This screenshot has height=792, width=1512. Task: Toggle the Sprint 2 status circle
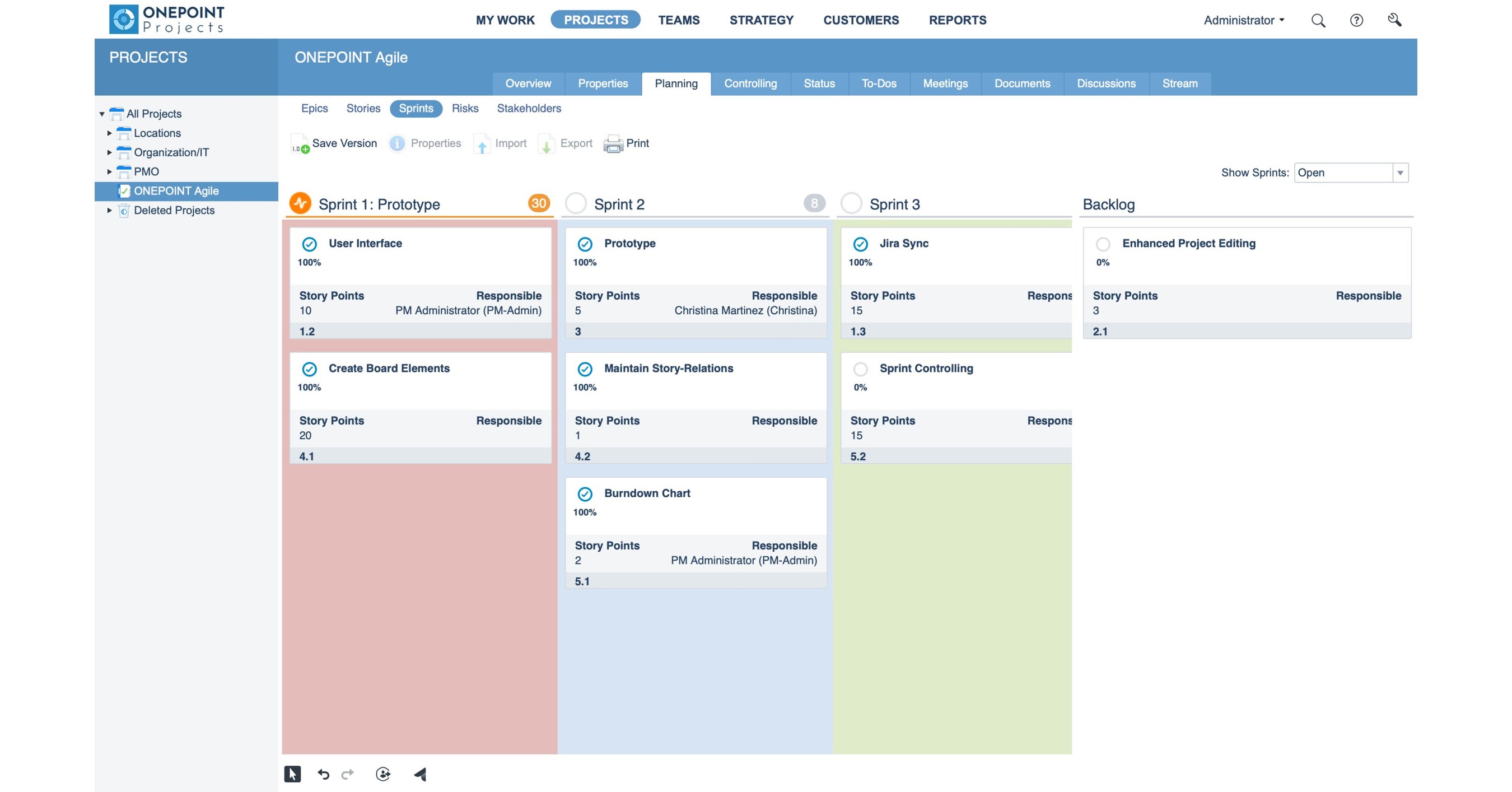[576, 204]
